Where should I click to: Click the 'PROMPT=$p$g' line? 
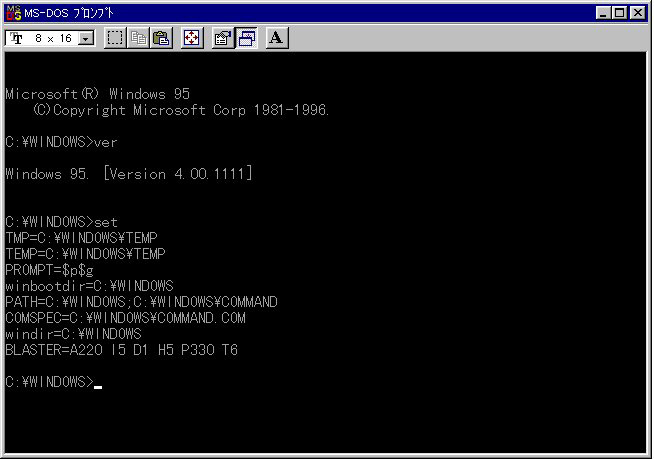pyautogui.click(x=49, y=270)
